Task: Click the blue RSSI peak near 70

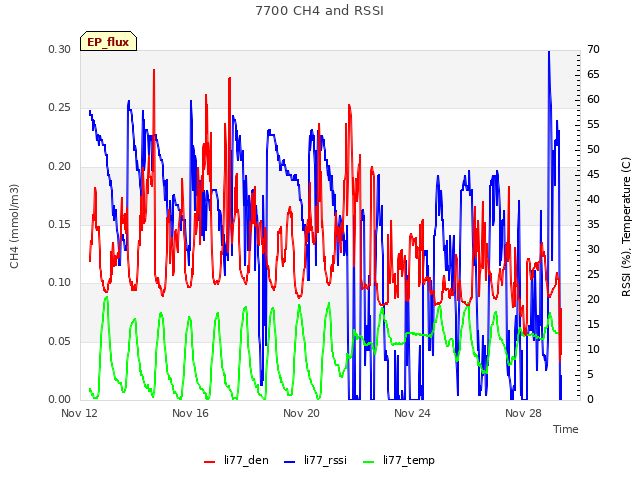Action: (x=549, y=52)
